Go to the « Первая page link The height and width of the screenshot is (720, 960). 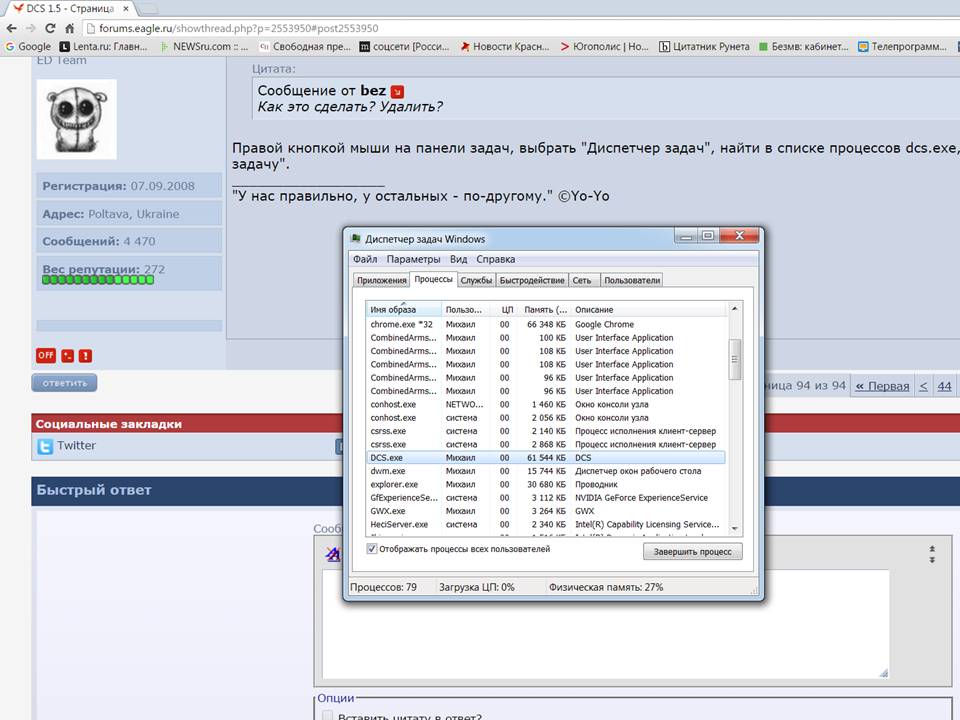coord(882,386)
